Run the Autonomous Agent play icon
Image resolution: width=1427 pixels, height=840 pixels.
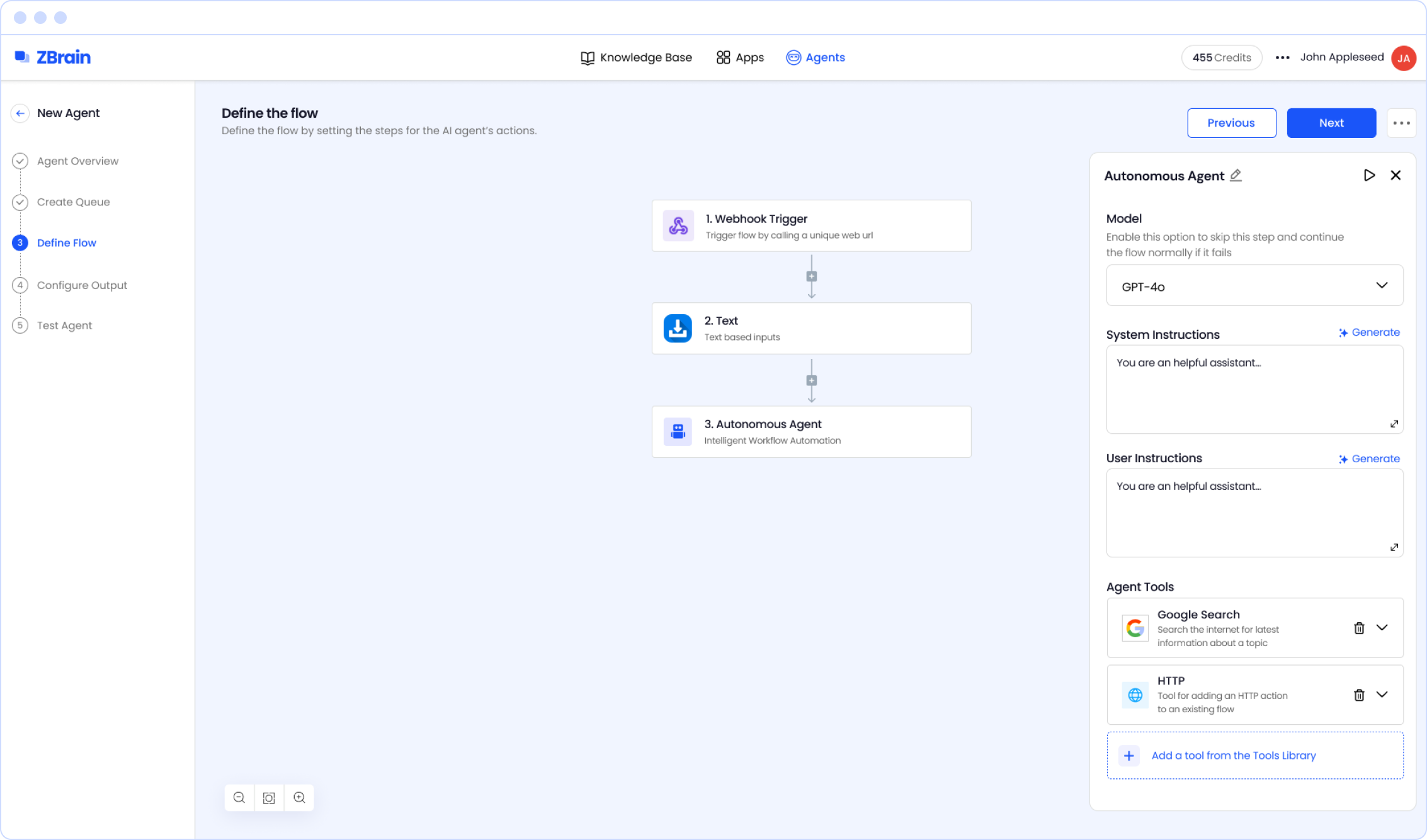click(1369, 175)
